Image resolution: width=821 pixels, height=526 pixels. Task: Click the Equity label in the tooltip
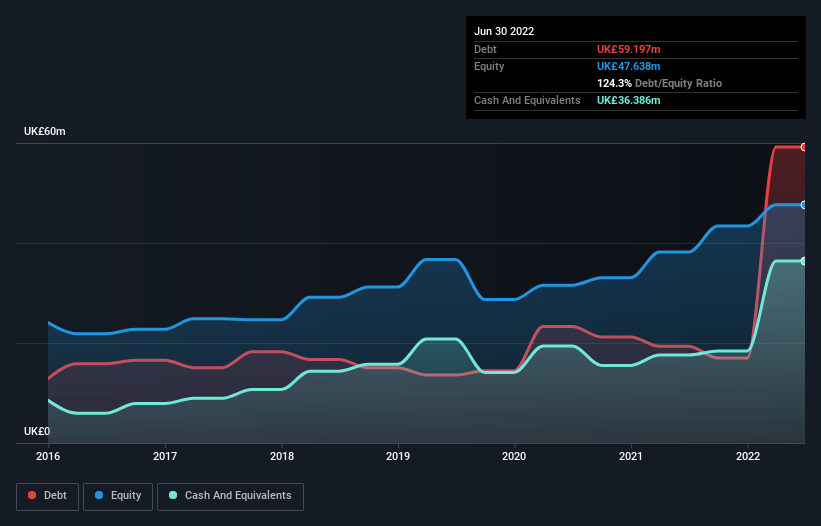point(489,66)
